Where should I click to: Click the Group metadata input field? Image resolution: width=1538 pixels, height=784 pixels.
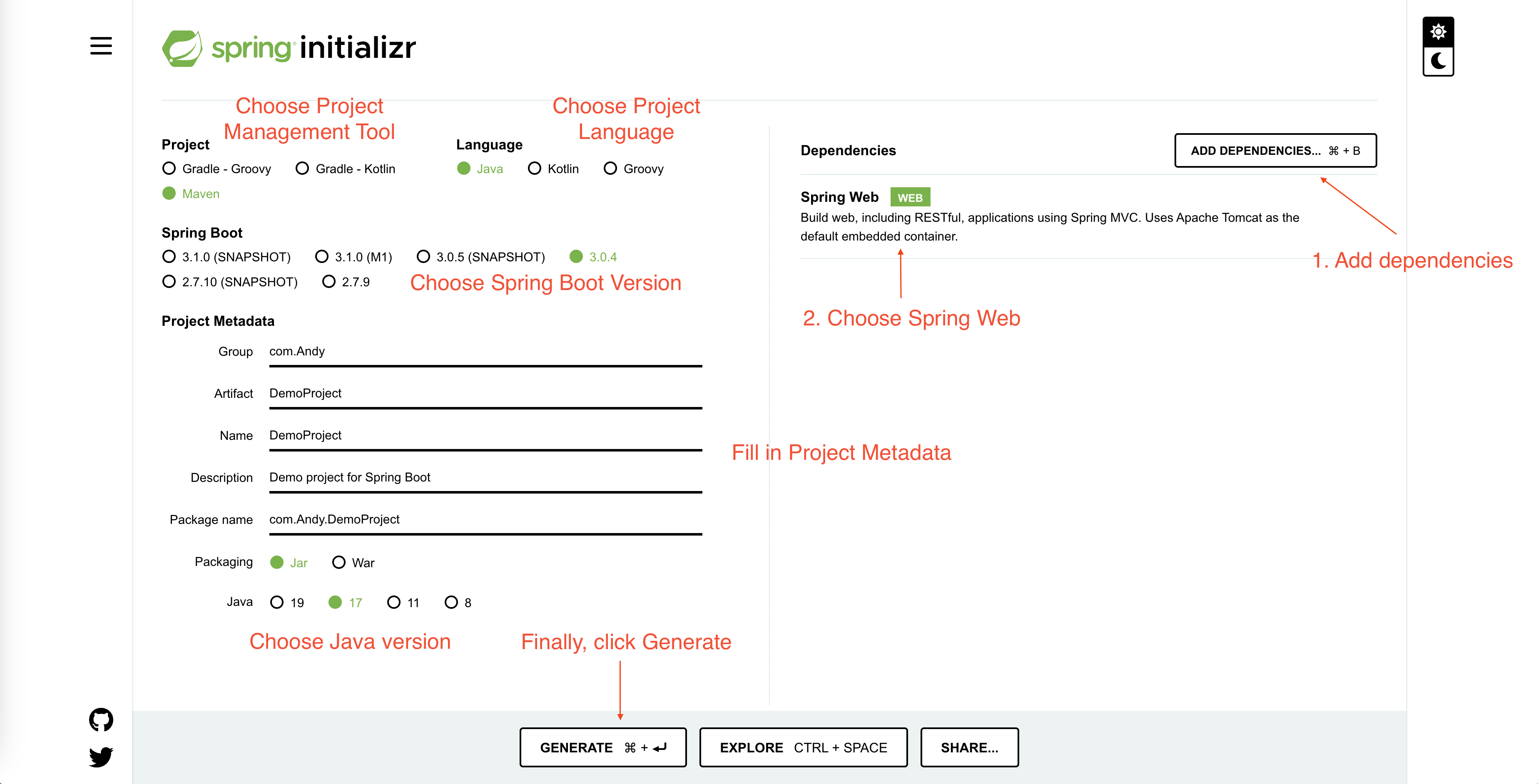(x=490, y=351)
